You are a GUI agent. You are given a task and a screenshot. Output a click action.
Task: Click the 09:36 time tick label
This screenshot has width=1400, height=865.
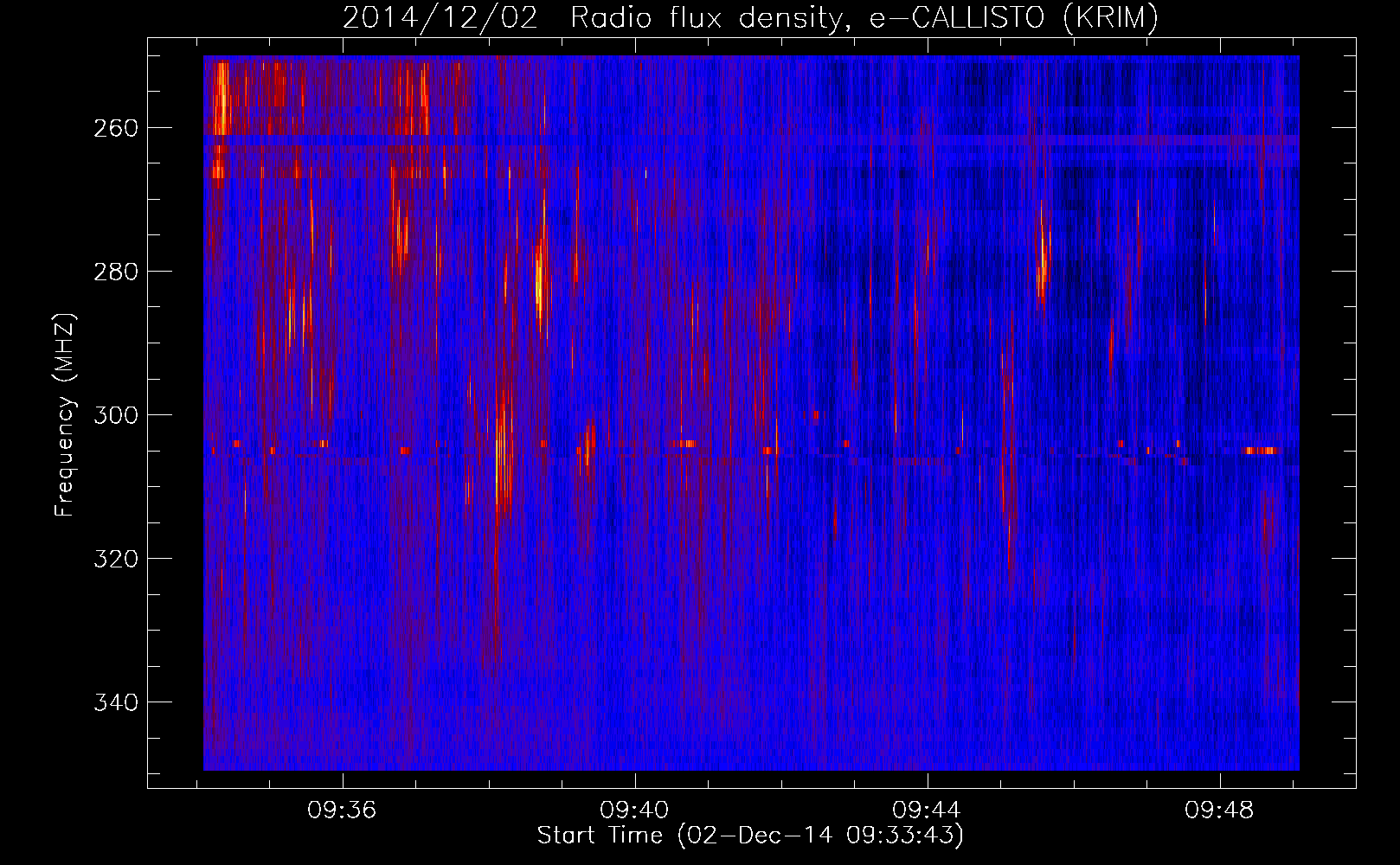click(342, 811)
